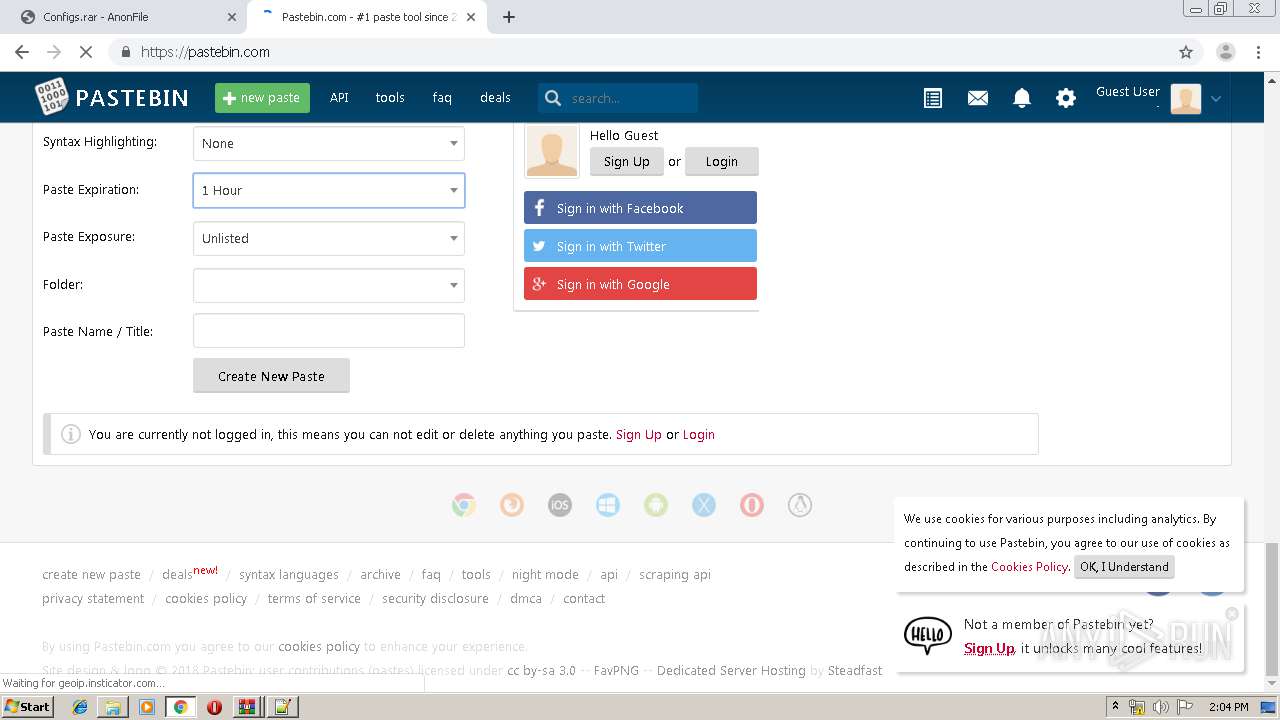Click the Chrome extension icon in platform row
This screenshot has height=720, width=1280.
(x=463, y=505)
